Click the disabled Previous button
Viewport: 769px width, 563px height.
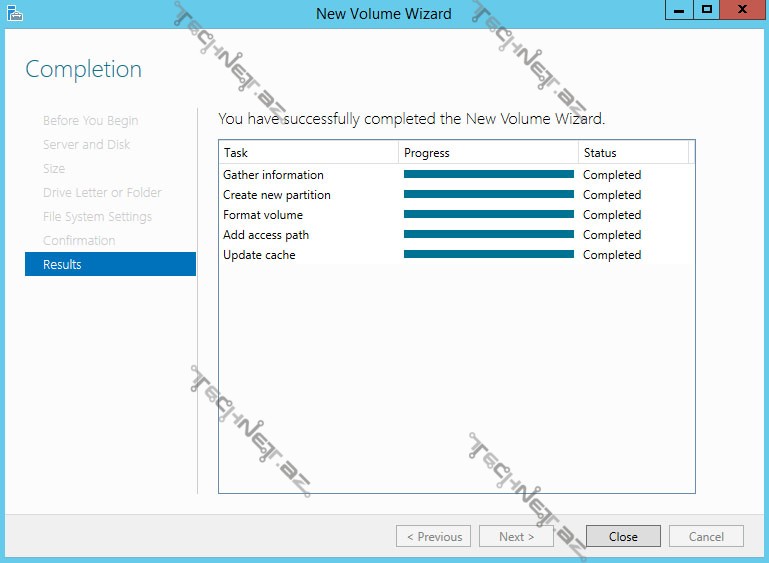pyautogui.click(x=434, y=536)
